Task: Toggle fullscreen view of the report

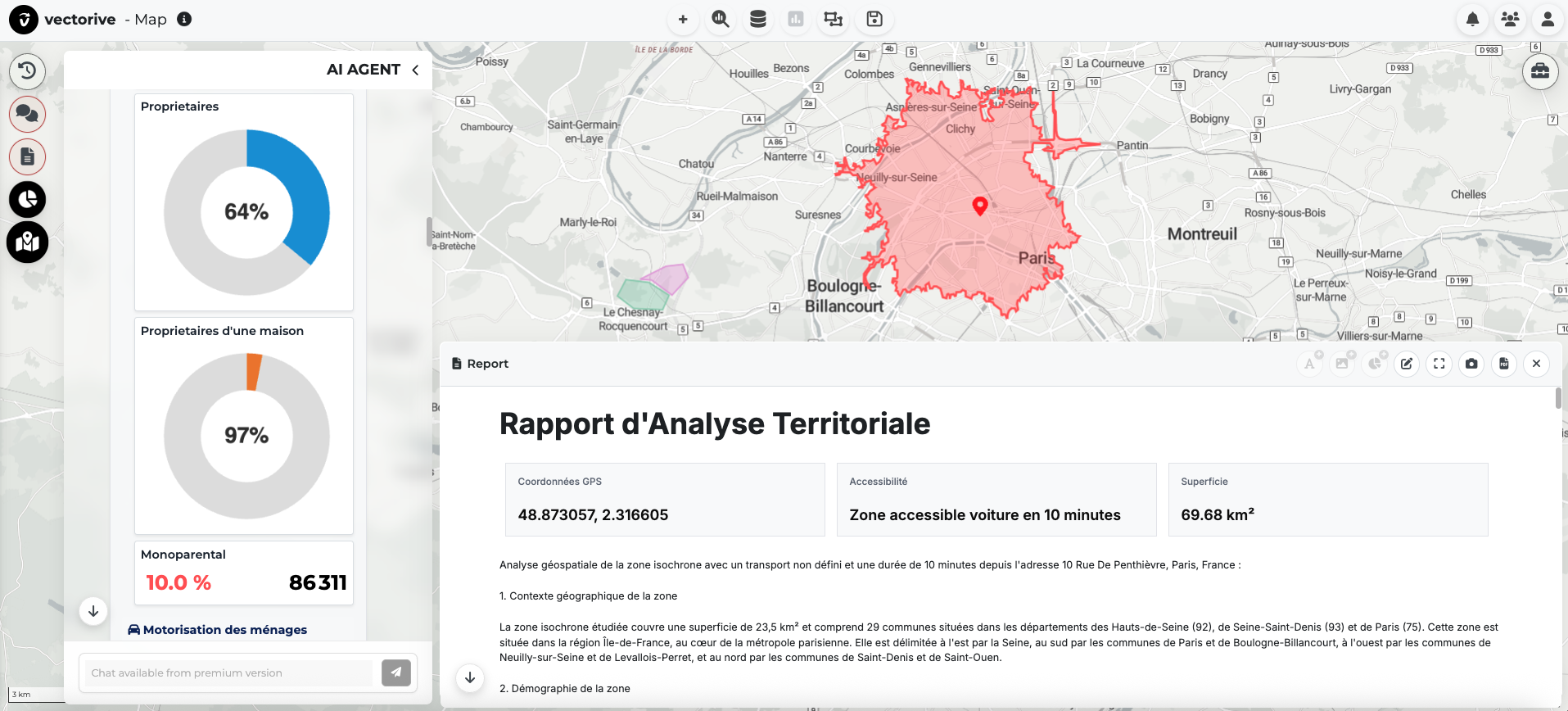Action: tap(1439, 364)
